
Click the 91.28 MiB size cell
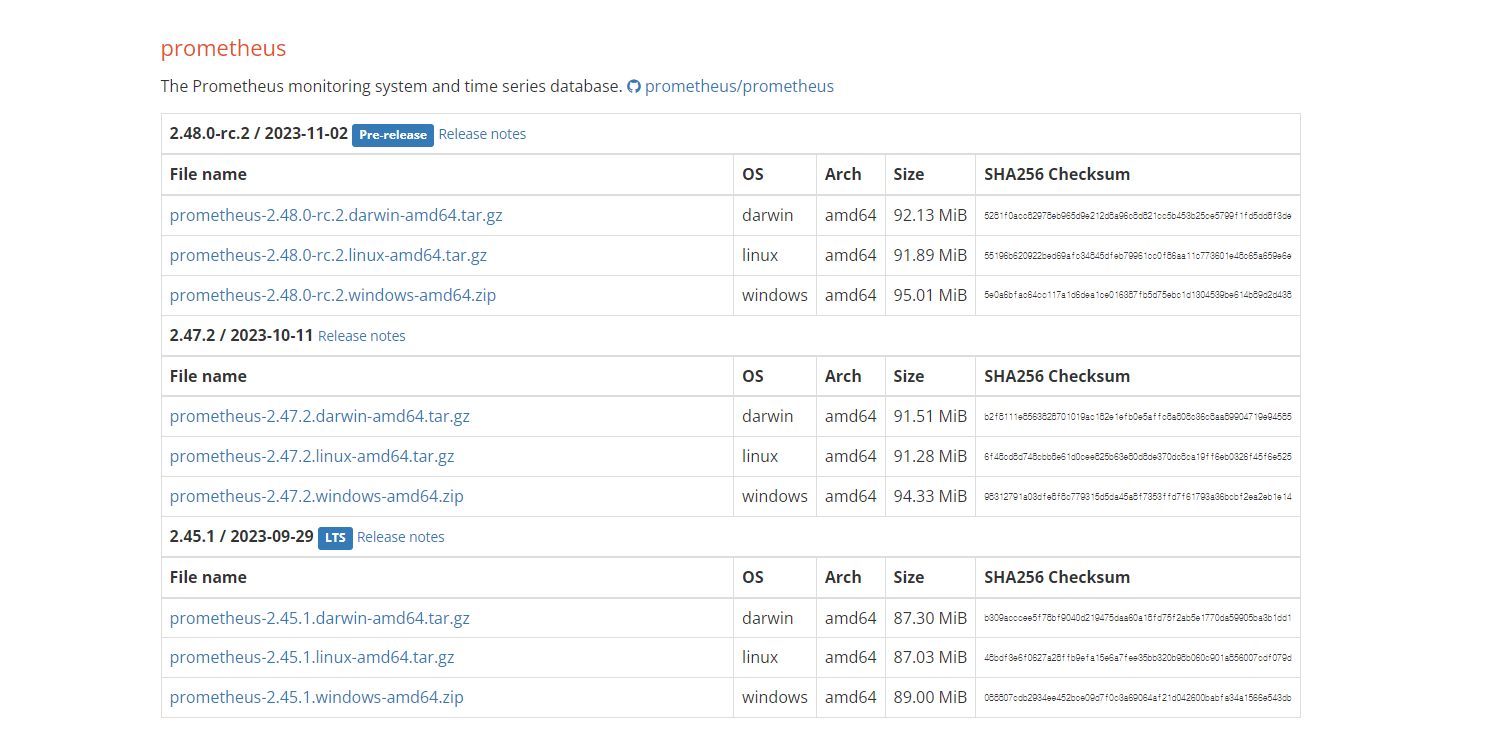930,456
